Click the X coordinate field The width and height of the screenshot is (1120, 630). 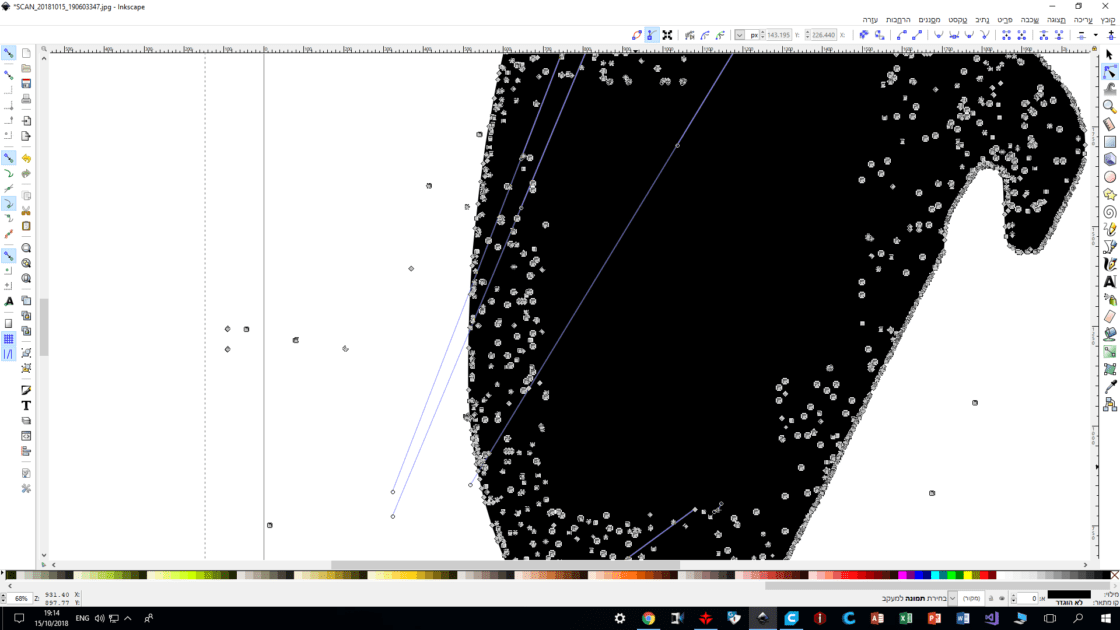tap(824, 35)
